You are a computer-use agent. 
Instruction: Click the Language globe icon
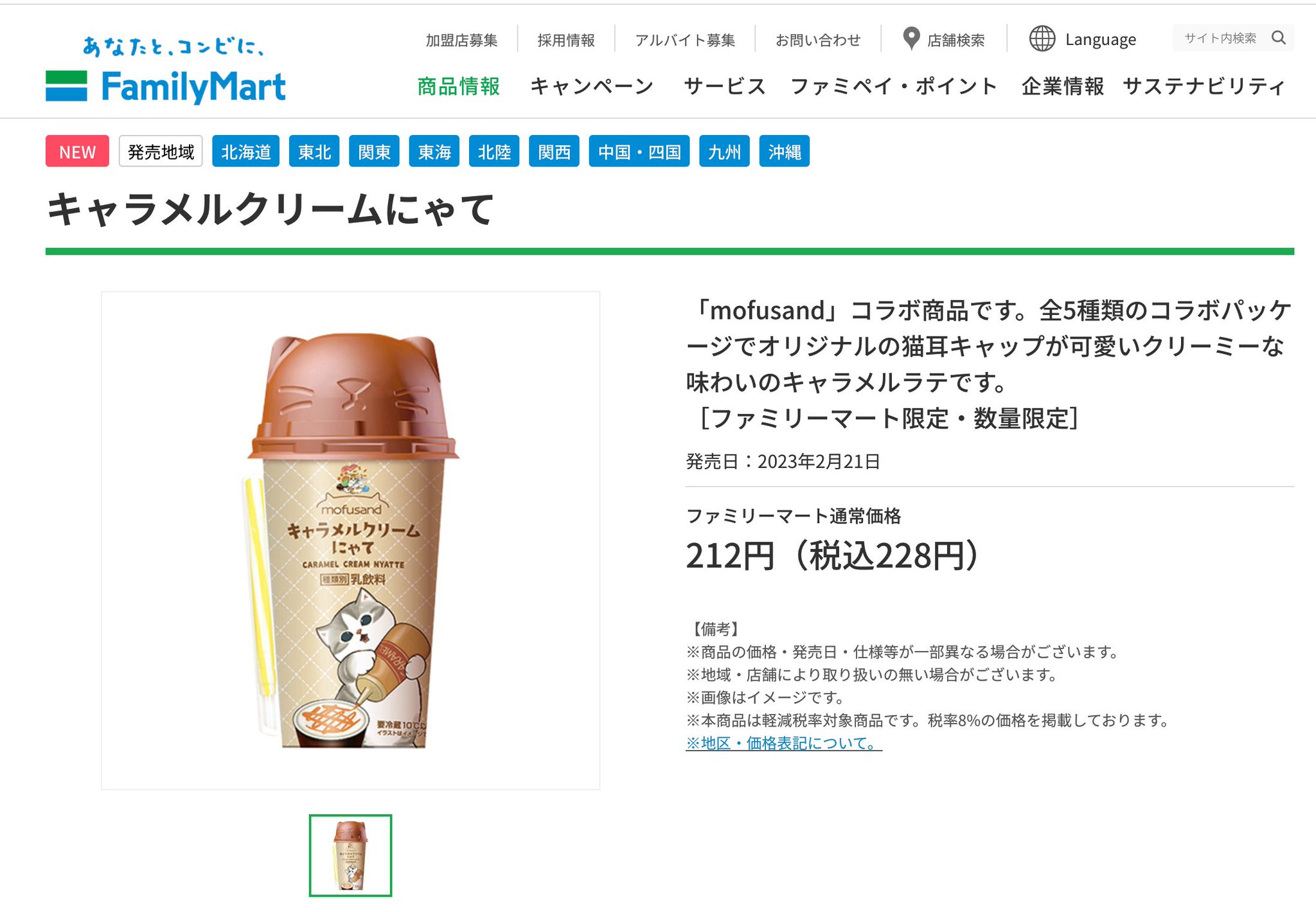(1042, 39)
